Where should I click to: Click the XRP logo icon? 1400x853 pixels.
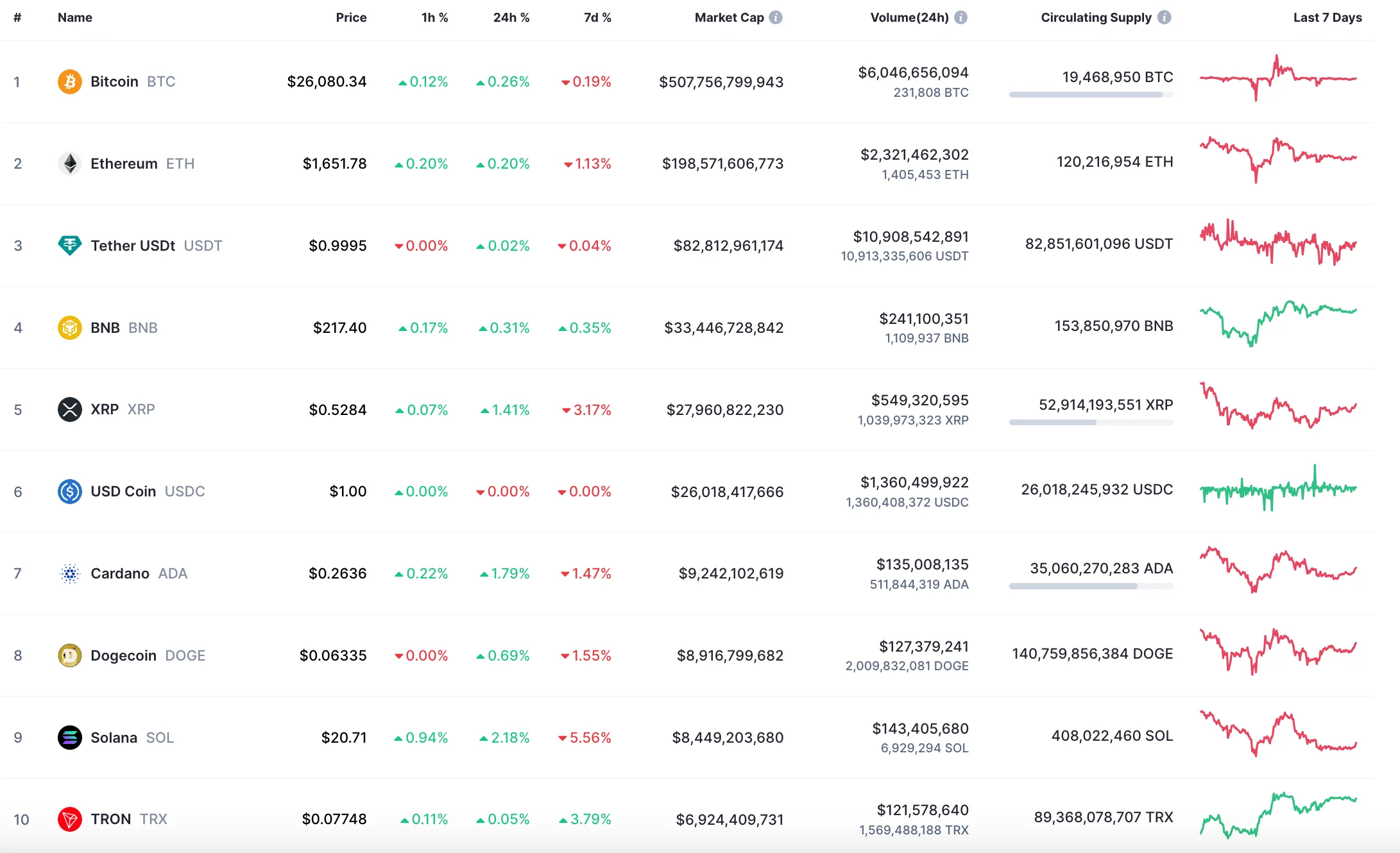tap(69, 409)
